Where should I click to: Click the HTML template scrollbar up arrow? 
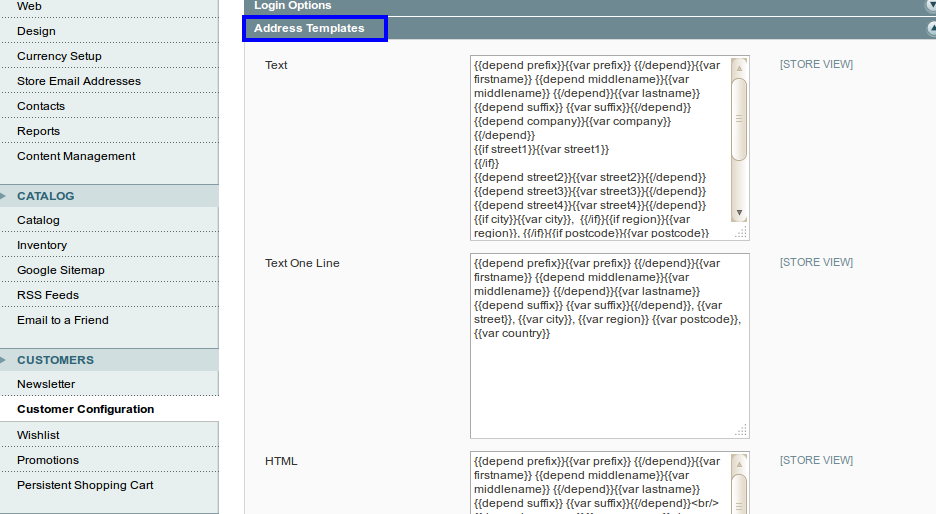click(739, 466)
